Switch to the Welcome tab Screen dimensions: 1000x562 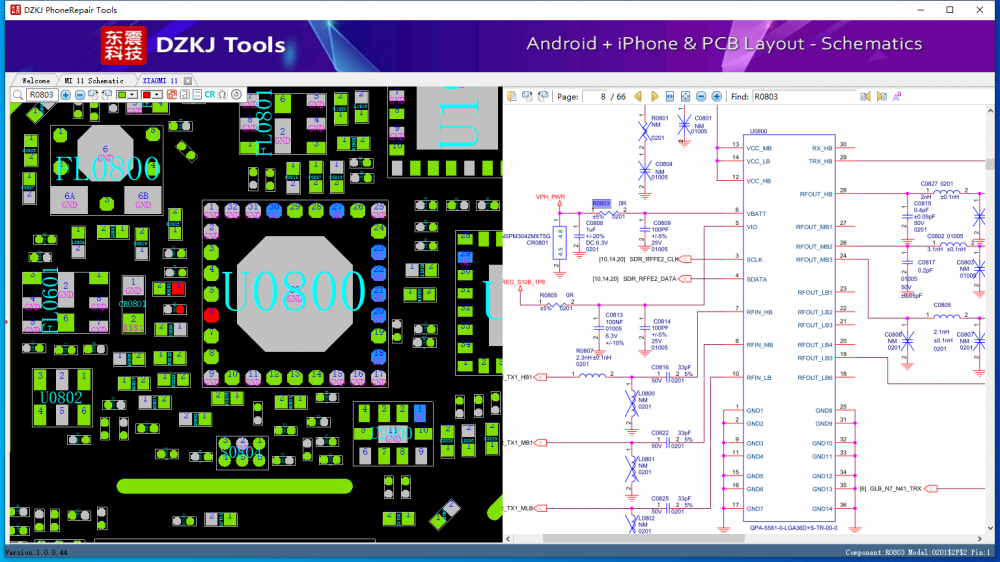(x=36, y=80)
